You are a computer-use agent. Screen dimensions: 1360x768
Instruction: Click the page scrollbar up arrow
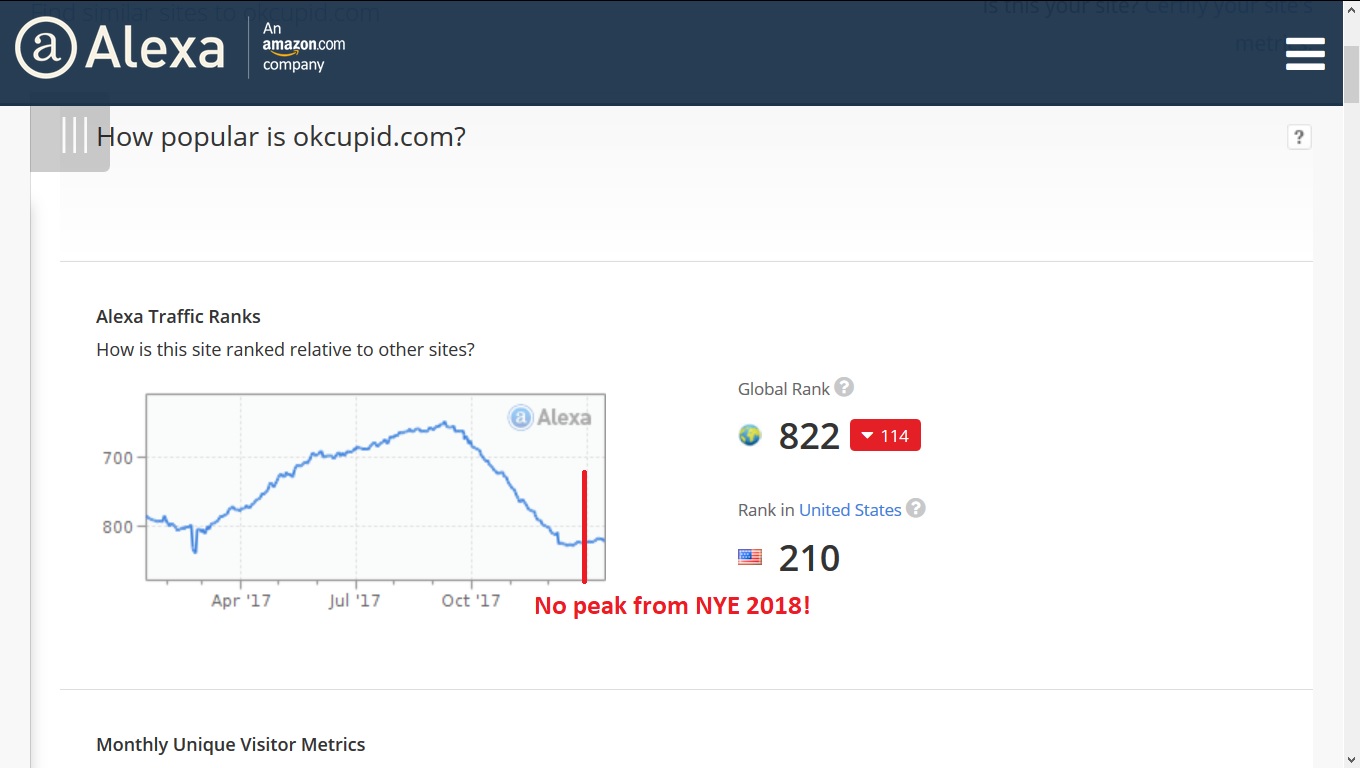tap(1351, 9)
